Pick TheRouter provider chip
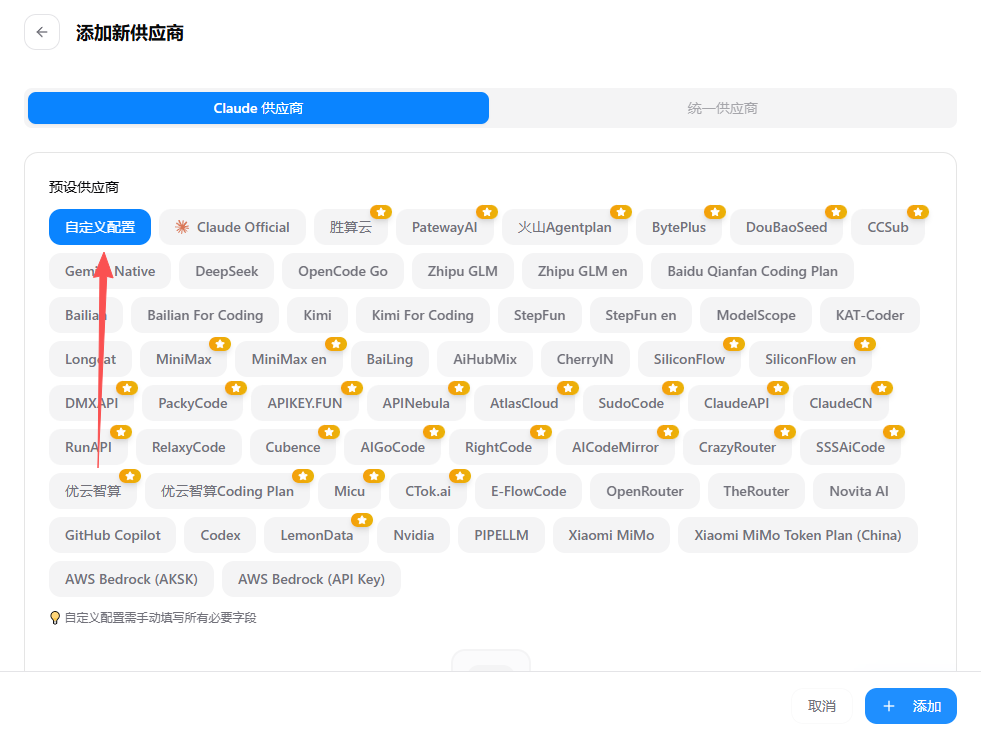Image resolution: width=981 pixels, height=740 pixels. [x=756, y=491]
